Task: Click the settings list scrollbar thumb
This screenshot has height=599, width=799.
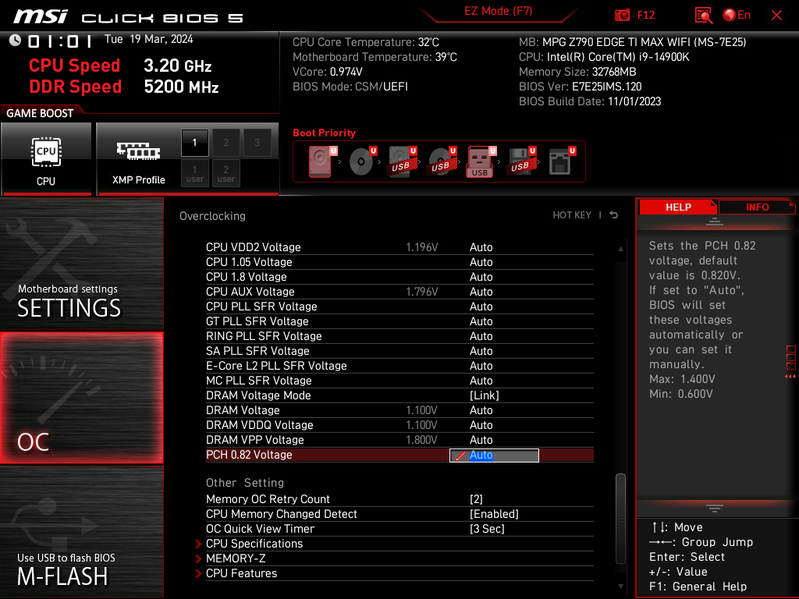Action: [x=621, y=519]
